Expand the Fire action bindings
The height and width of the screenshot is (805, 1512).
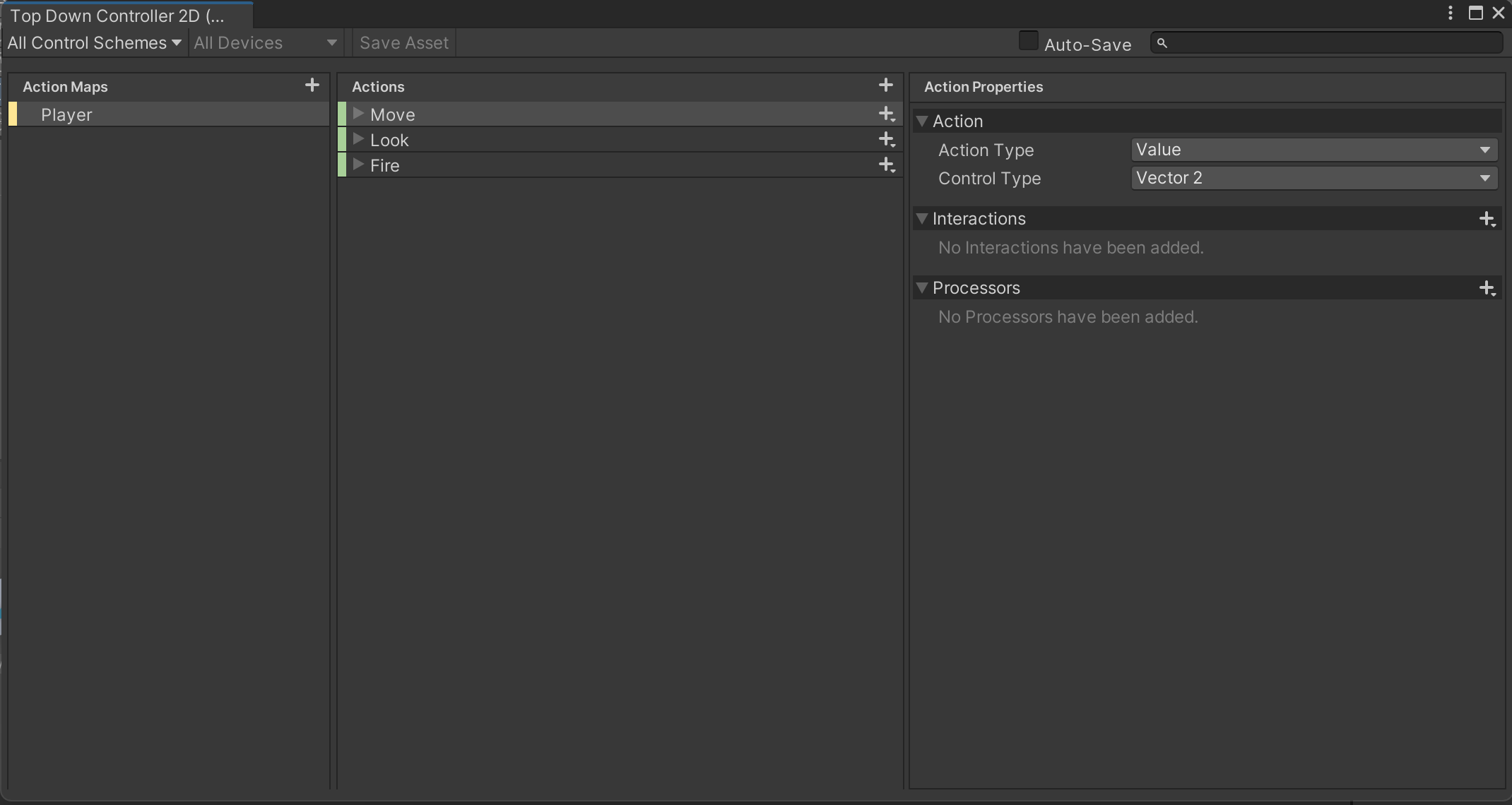[358, 165]
